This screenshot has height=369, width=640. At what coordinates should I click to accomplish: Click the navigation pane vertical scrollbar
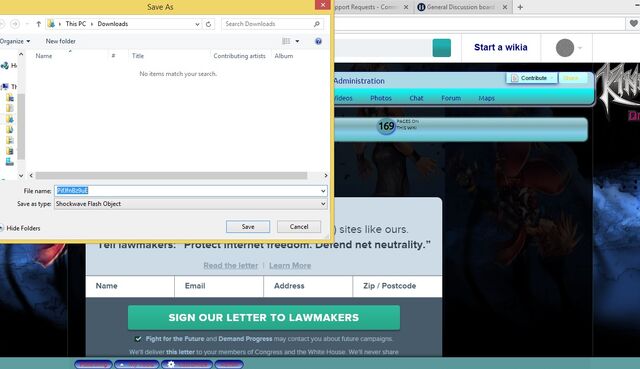tap(21, 127)
